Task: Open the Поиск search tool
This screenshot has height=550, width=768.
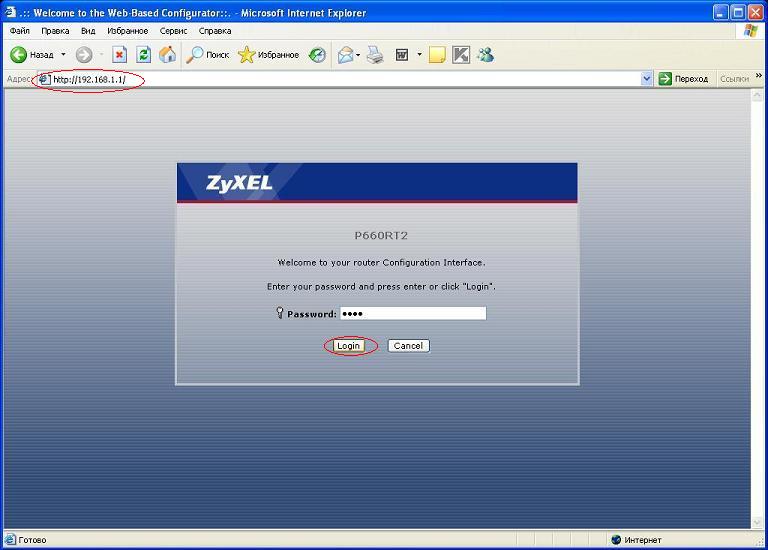Action: pos(208,54)
